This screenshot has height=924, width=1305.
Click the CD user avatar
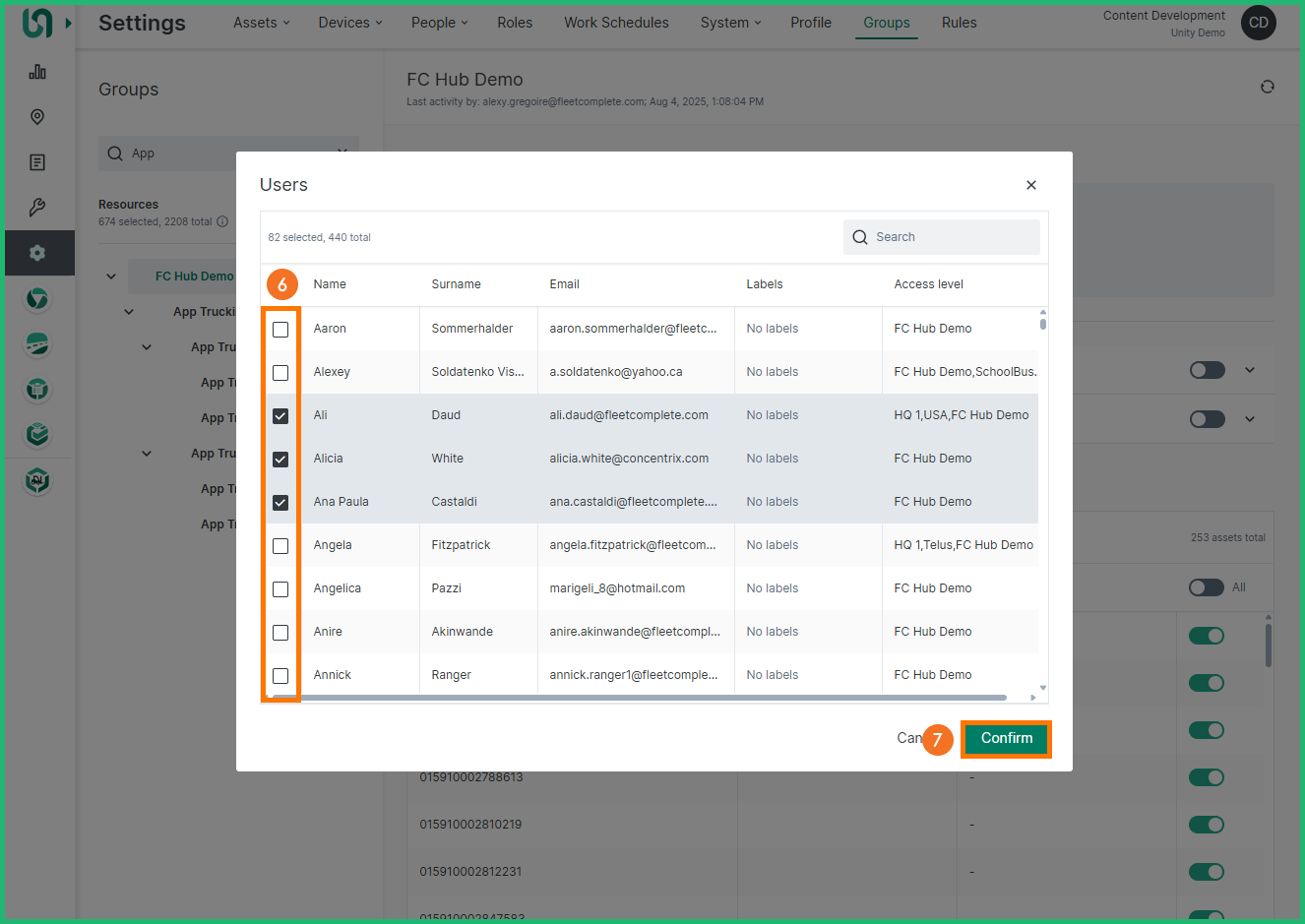coord(1258,23)
